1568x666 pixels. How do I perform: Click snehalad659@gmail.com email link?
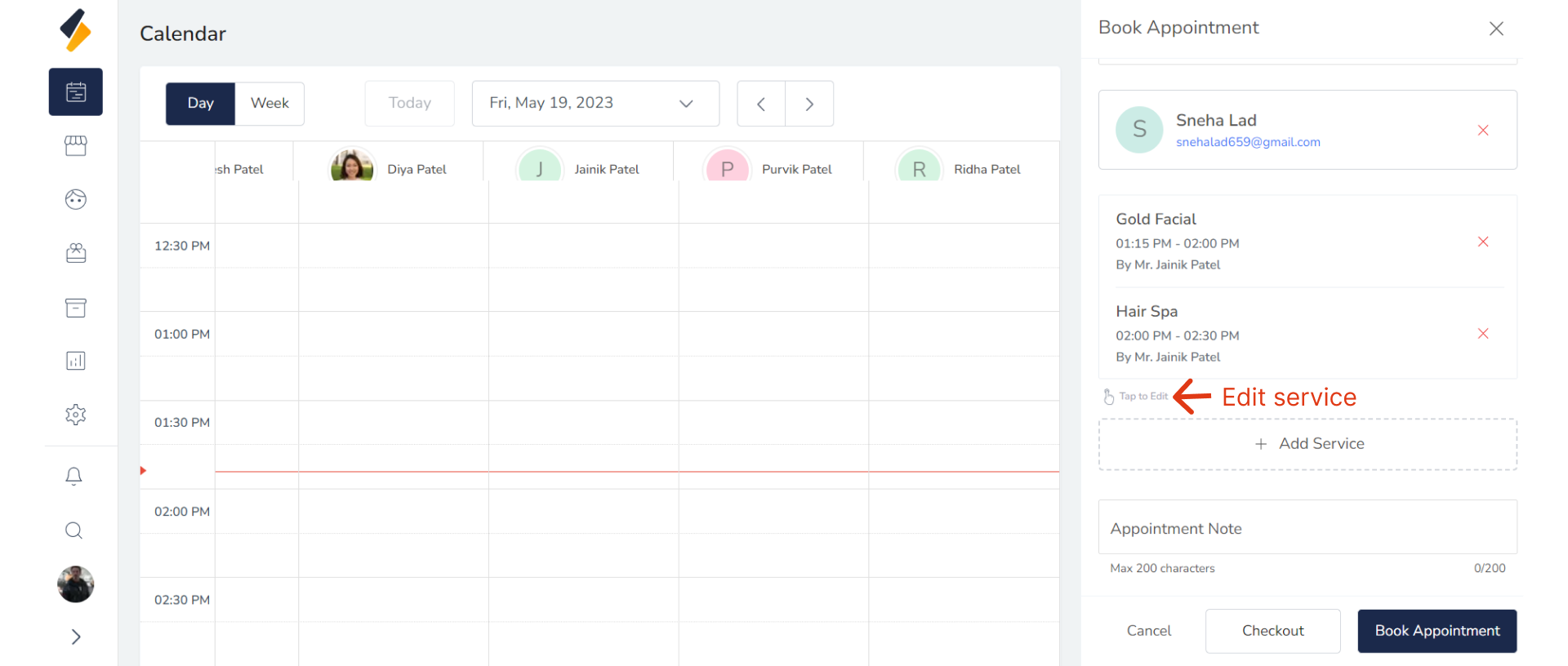1248,142
